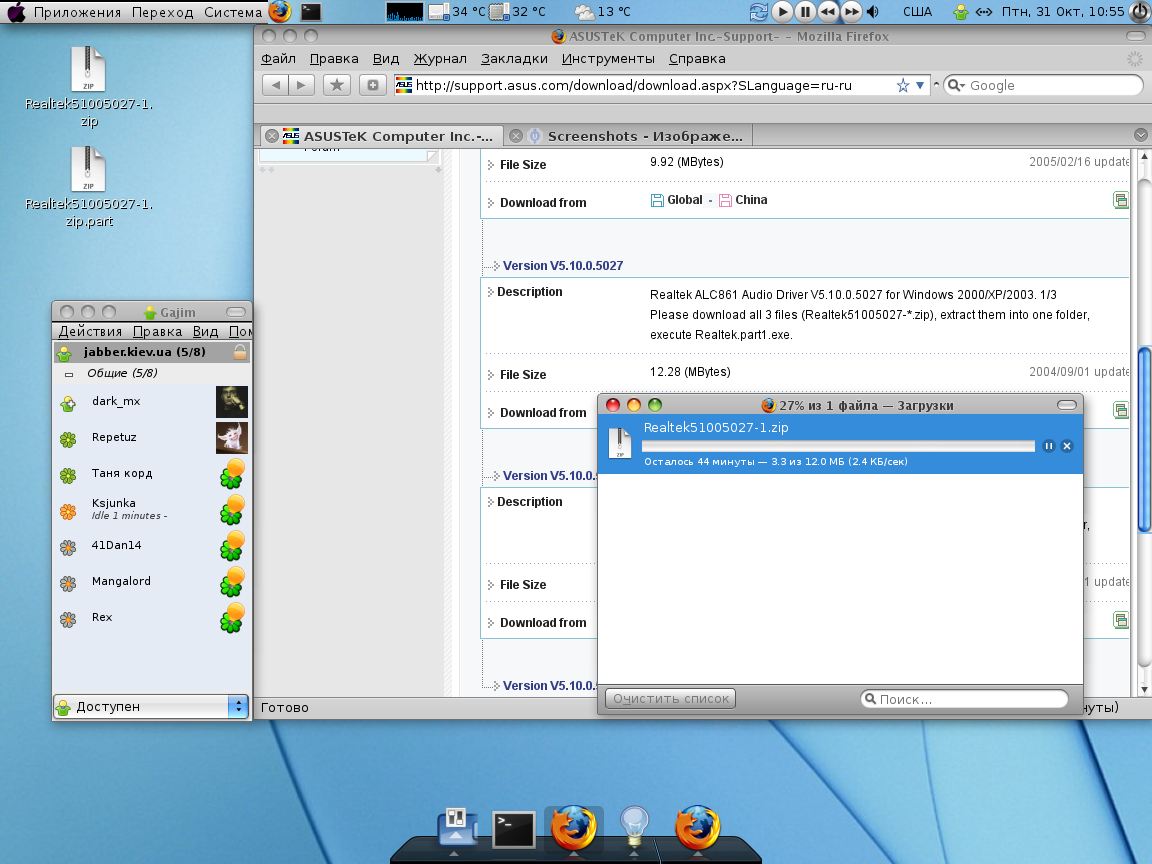Image resolution: width=1152 pixels, height=864 pixels.
Task: Click the new tab toolbar button
Action: (x=372, y=85)
